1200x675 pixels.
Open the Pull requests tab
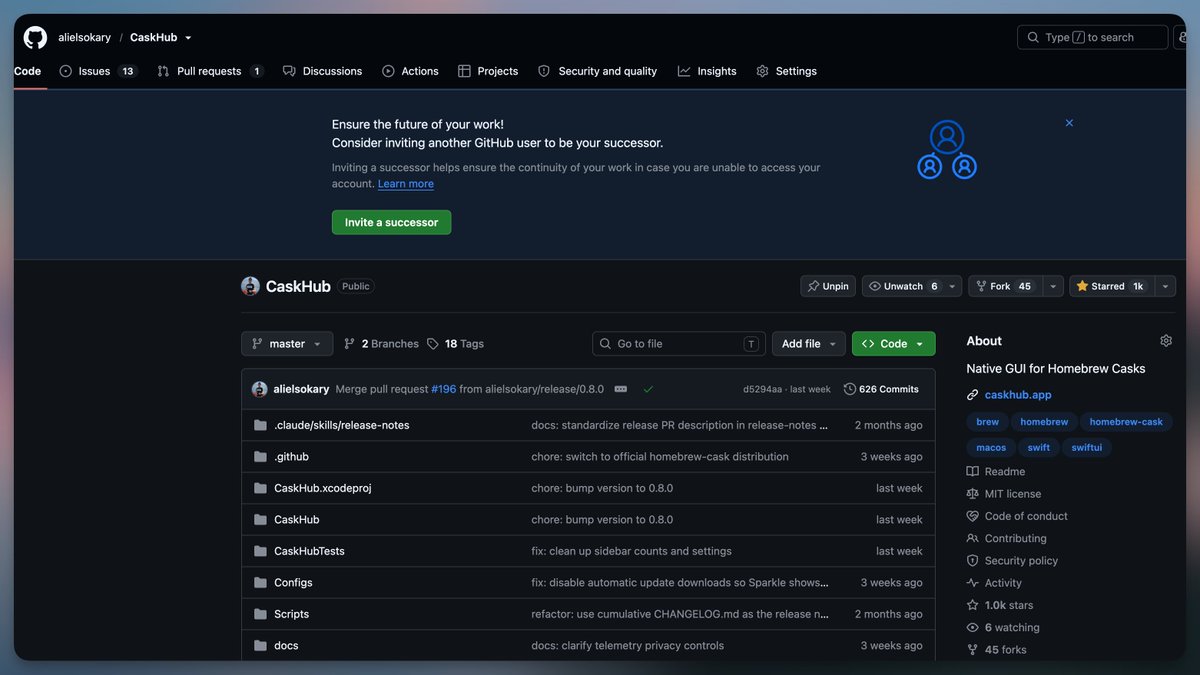click(210, 71)
